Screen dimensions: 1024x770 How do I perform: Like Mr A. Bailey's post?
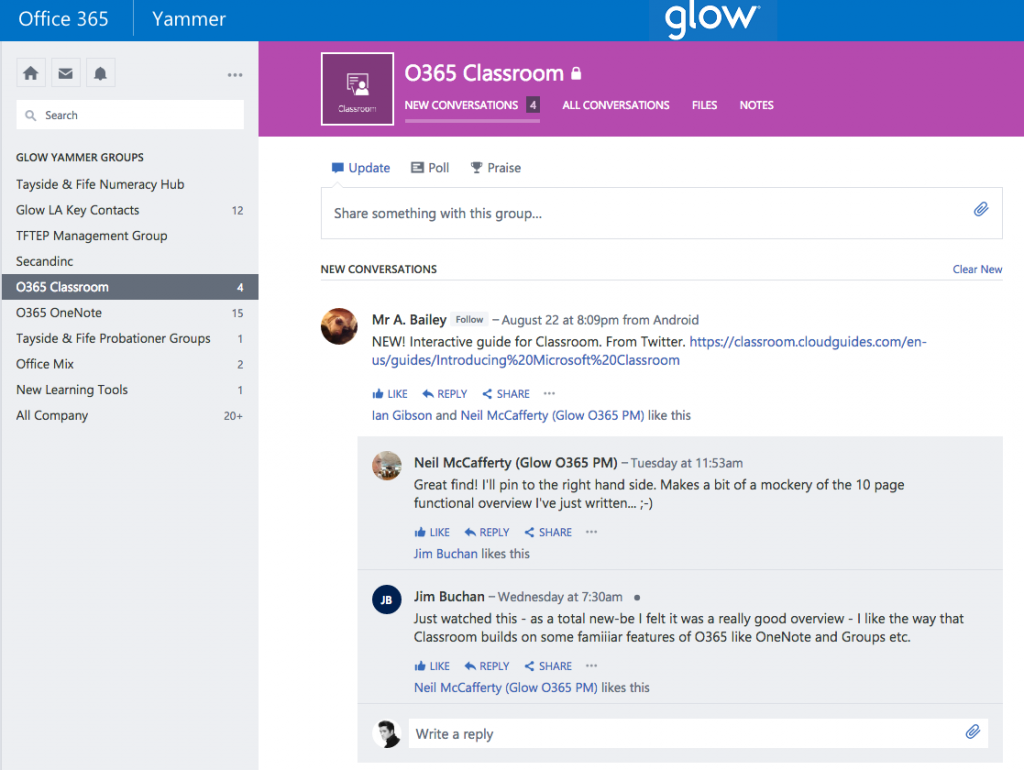click(390, 394)
